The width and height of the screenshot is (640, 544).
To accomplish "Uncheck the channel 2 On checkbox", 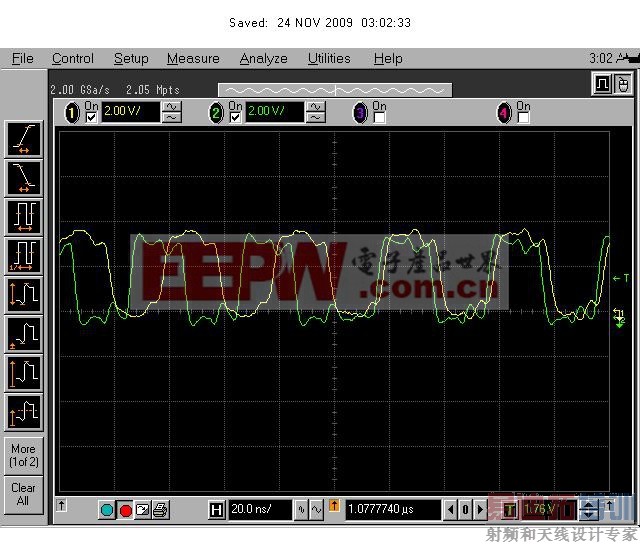I will (x=235, y=118).
